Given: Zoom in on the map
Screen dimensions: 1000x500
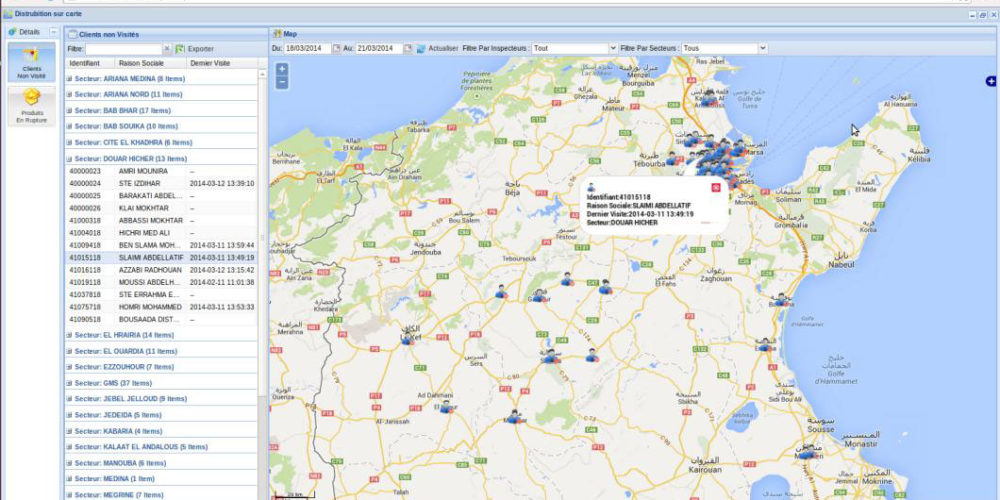Looking at the screenshot, I should [x=282, y=69].
